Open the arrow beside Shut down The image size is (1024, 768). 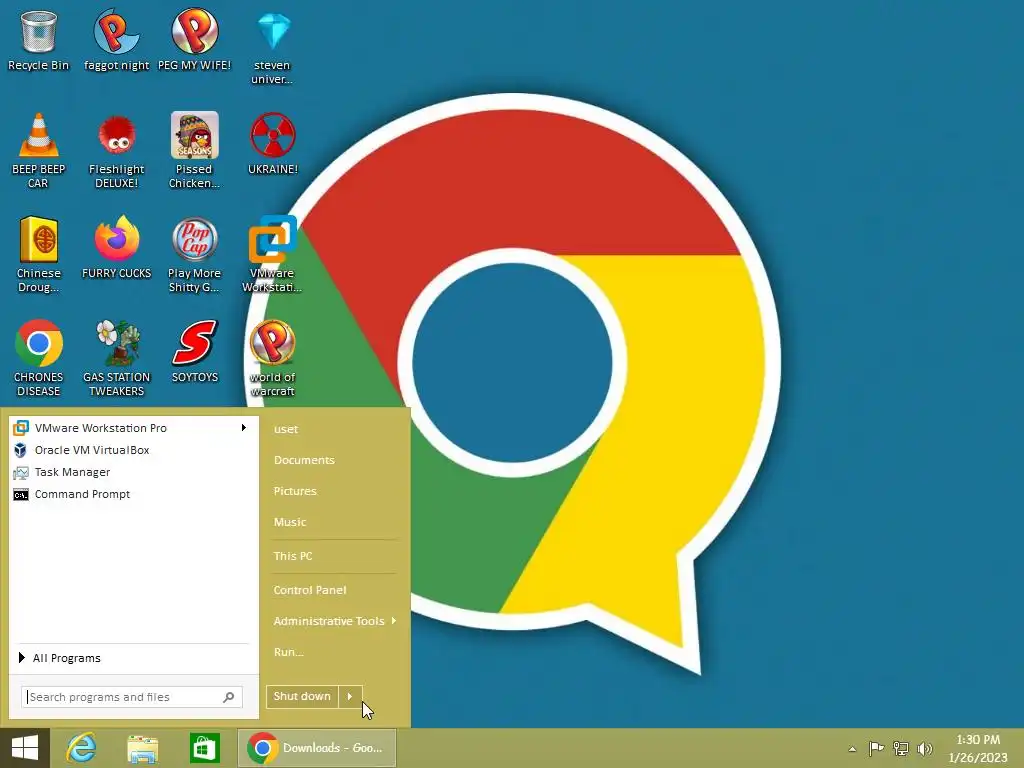350,696
